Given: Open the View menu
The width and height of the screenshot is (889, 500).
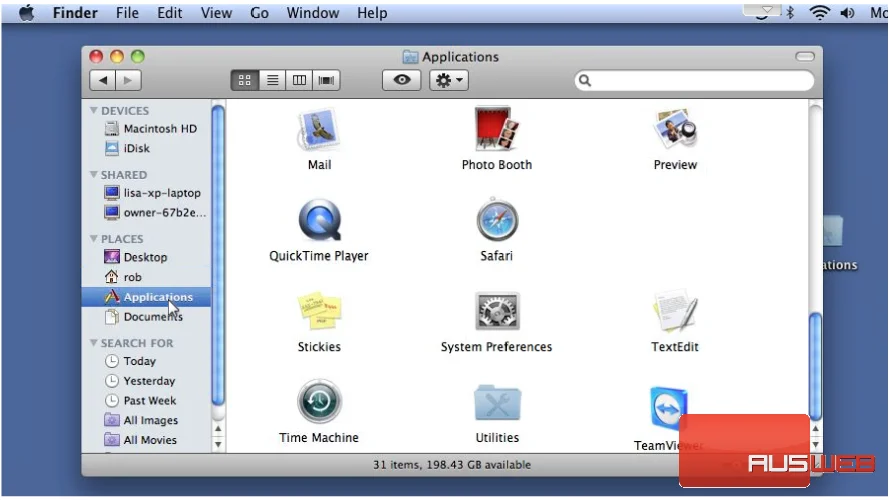Looking at the screenshot, I should [216, 12].
